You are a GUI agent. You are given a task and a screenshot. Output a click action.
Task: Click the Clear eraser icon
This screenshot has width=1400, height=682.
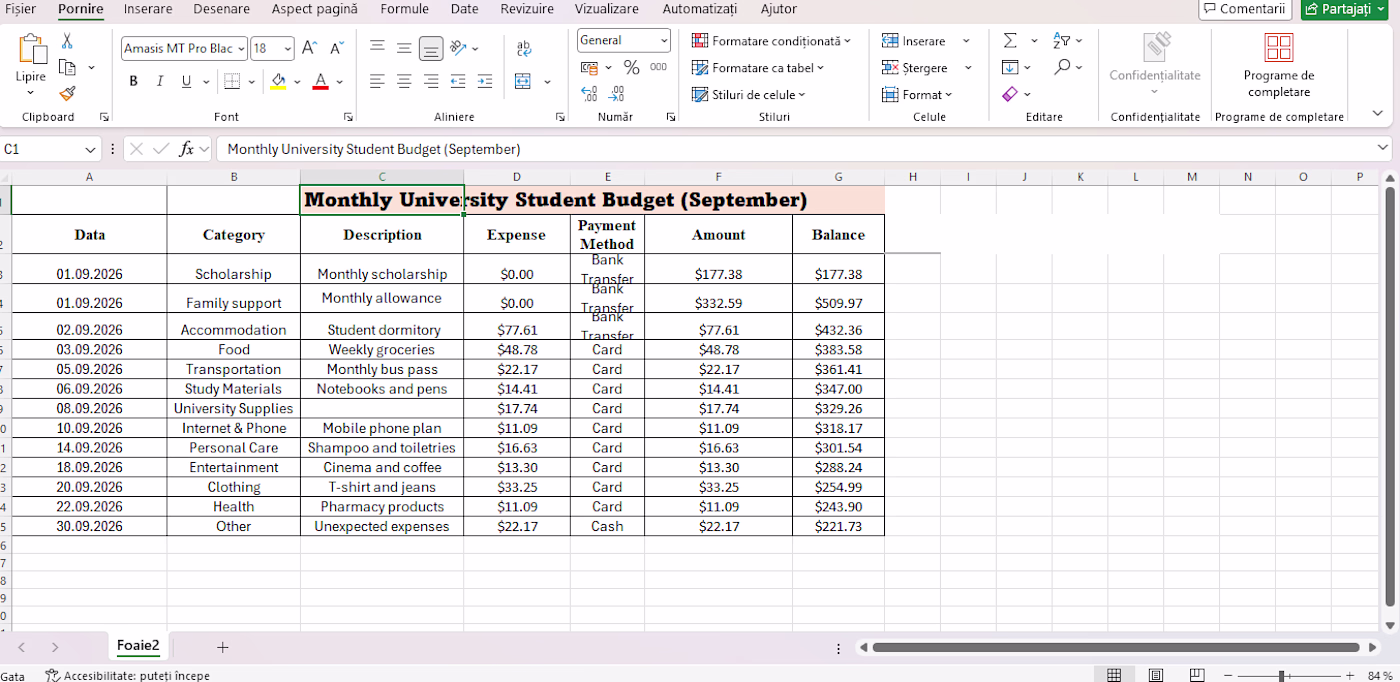tap(1010, 94)
